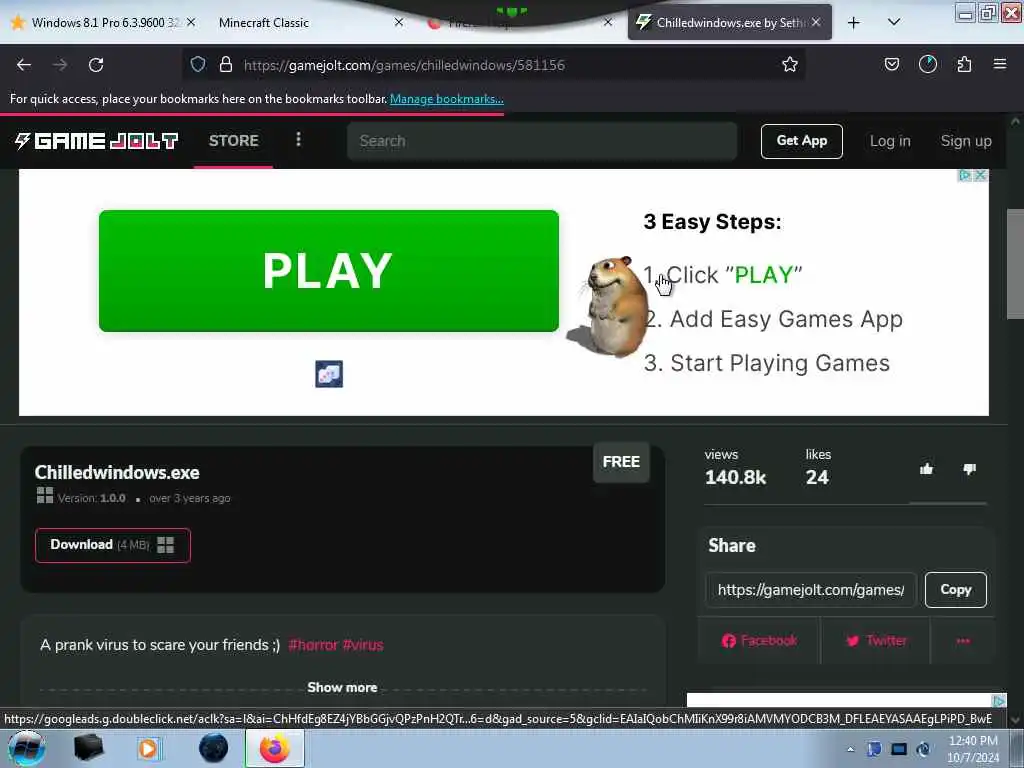Go back with the browser back arrow
The width and height of the screenshot is (1024, 768).
(24, 65)
